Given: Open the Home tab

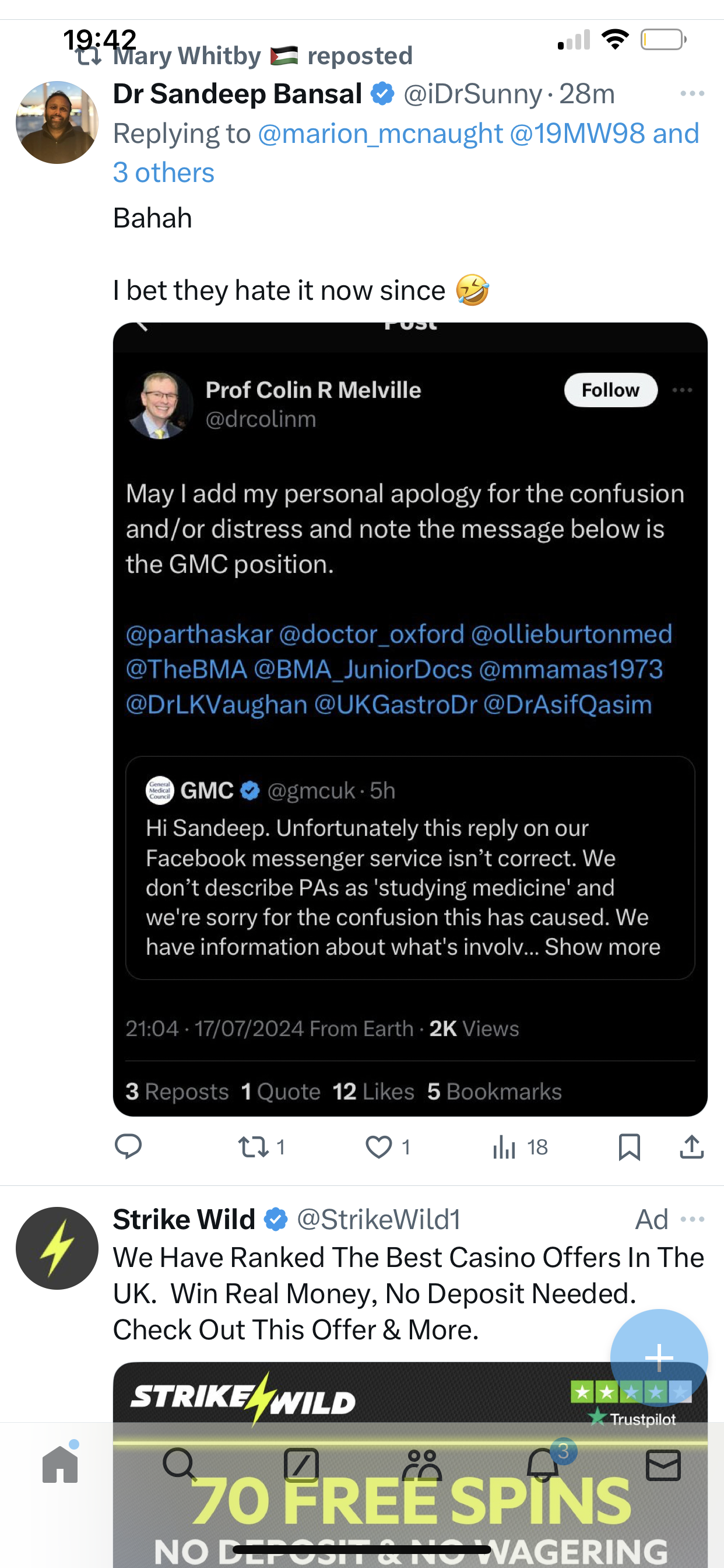Looking at the screenshot, I should pos(60,1464).
